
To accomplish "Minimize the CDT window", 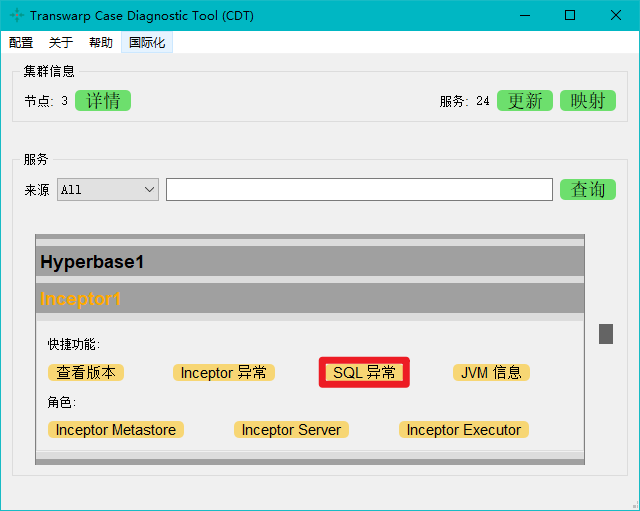I will tap(525, 16).
